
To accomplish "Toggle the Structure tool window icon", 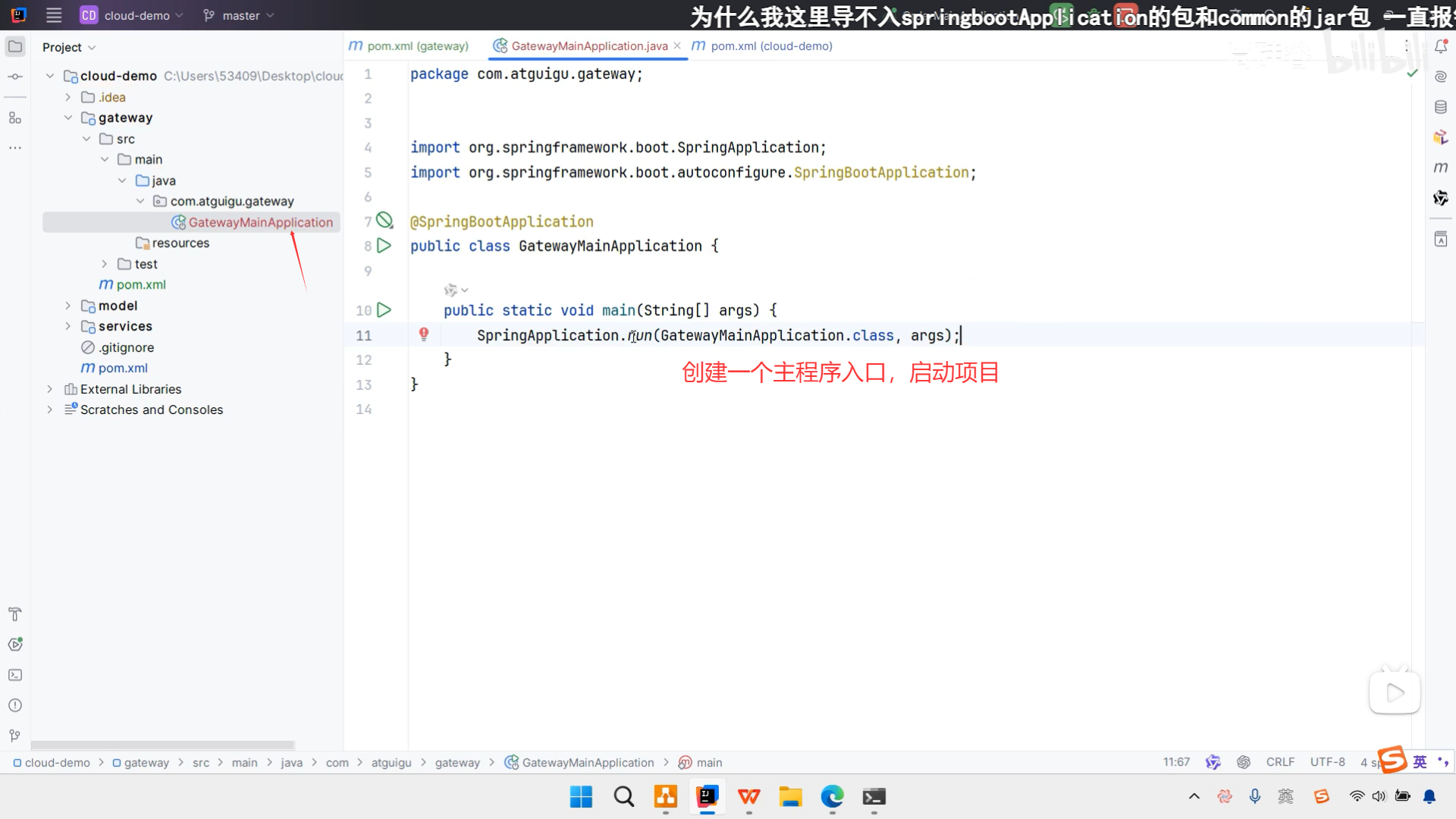I will [15, 118].
